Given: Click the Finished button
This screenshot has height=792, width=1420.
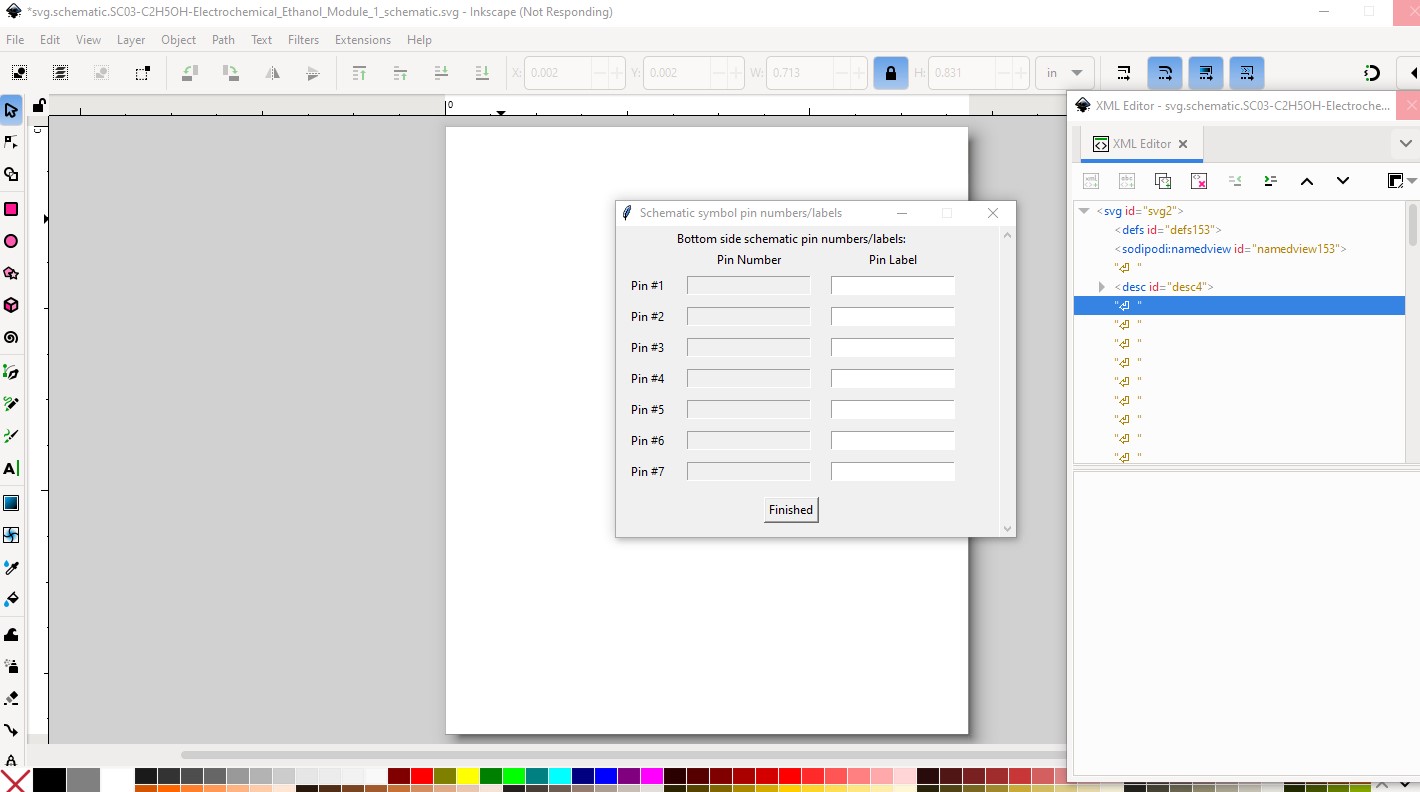Looking at the screenshot, I should coord(790,510).
